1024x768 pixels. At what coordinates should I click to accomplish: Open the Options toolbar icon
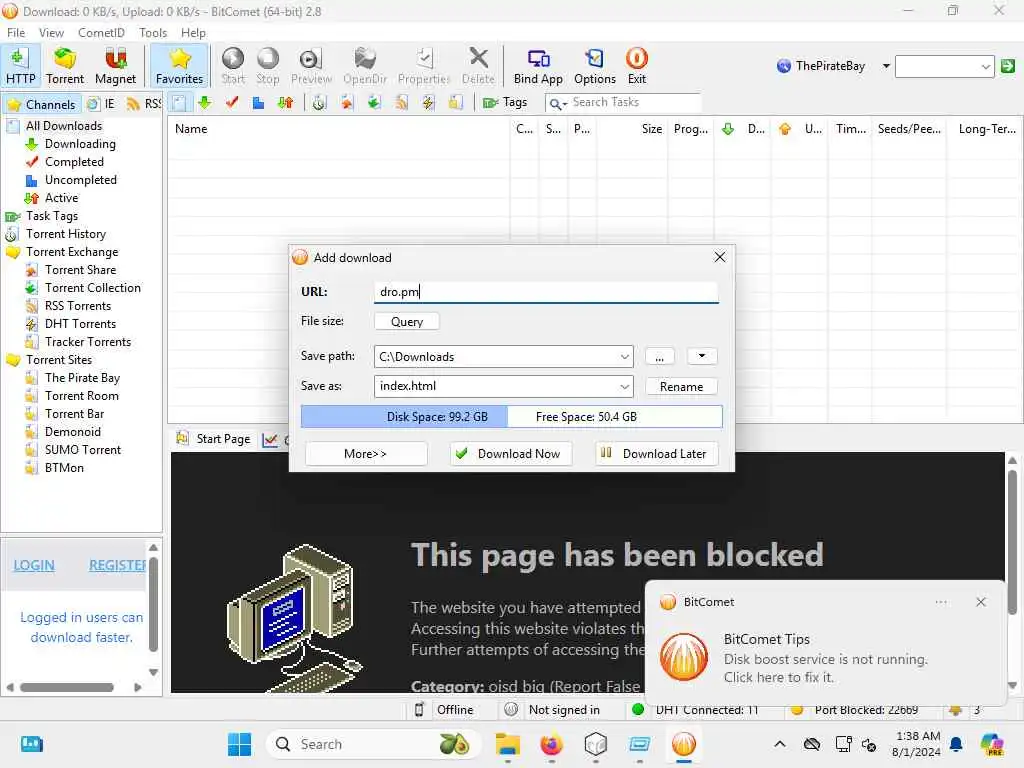[595, 65]
